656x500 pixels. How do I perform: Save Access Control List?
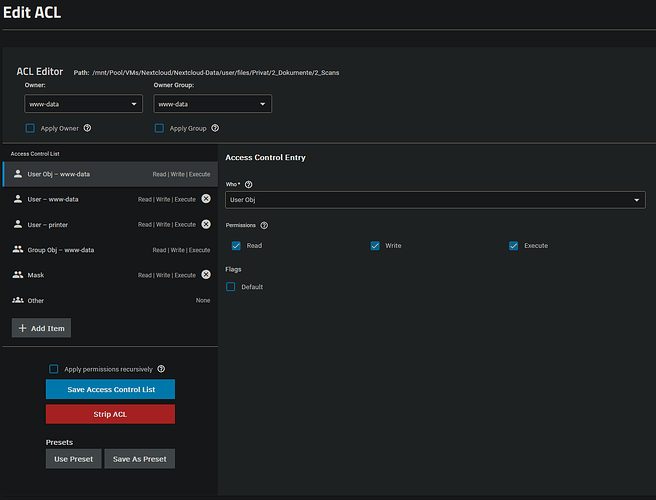pyautogui.click(x=110, y=390)
